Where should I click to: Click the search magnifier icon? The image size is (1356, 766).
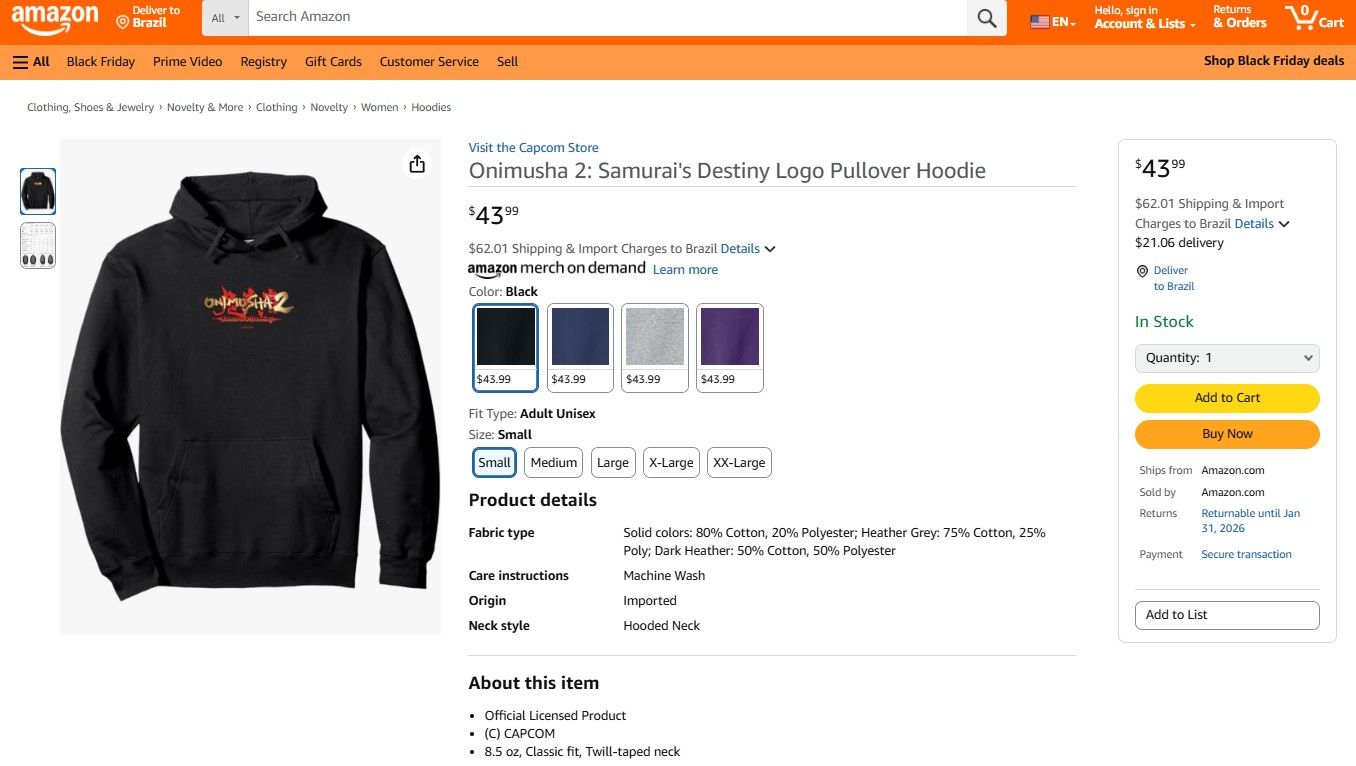[x=986, y=18]
